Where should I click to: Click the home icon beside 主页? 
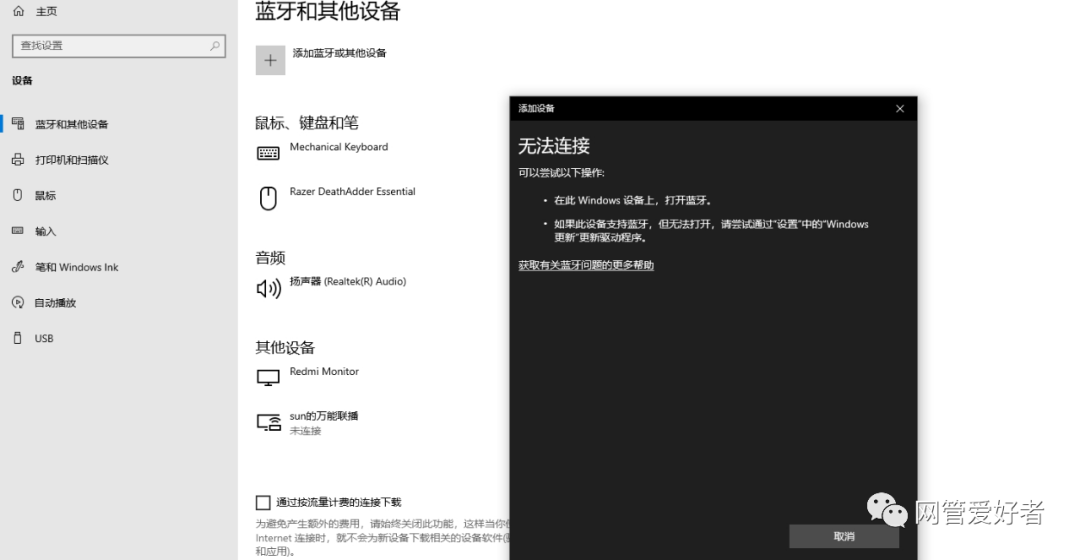click(x=19, y=11)
